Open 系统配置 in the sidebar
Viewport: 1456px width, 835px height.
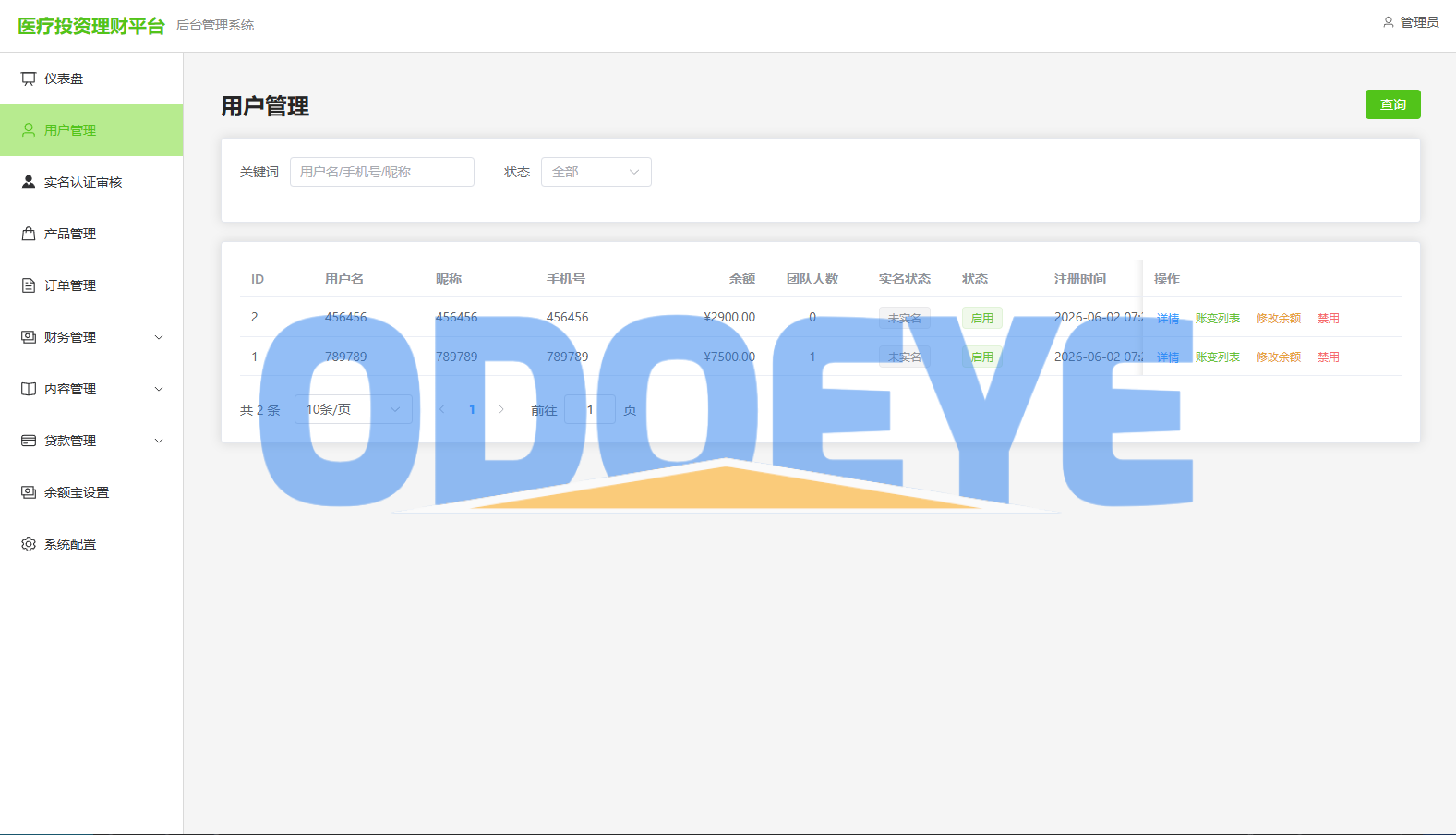[x=91, y=544]
